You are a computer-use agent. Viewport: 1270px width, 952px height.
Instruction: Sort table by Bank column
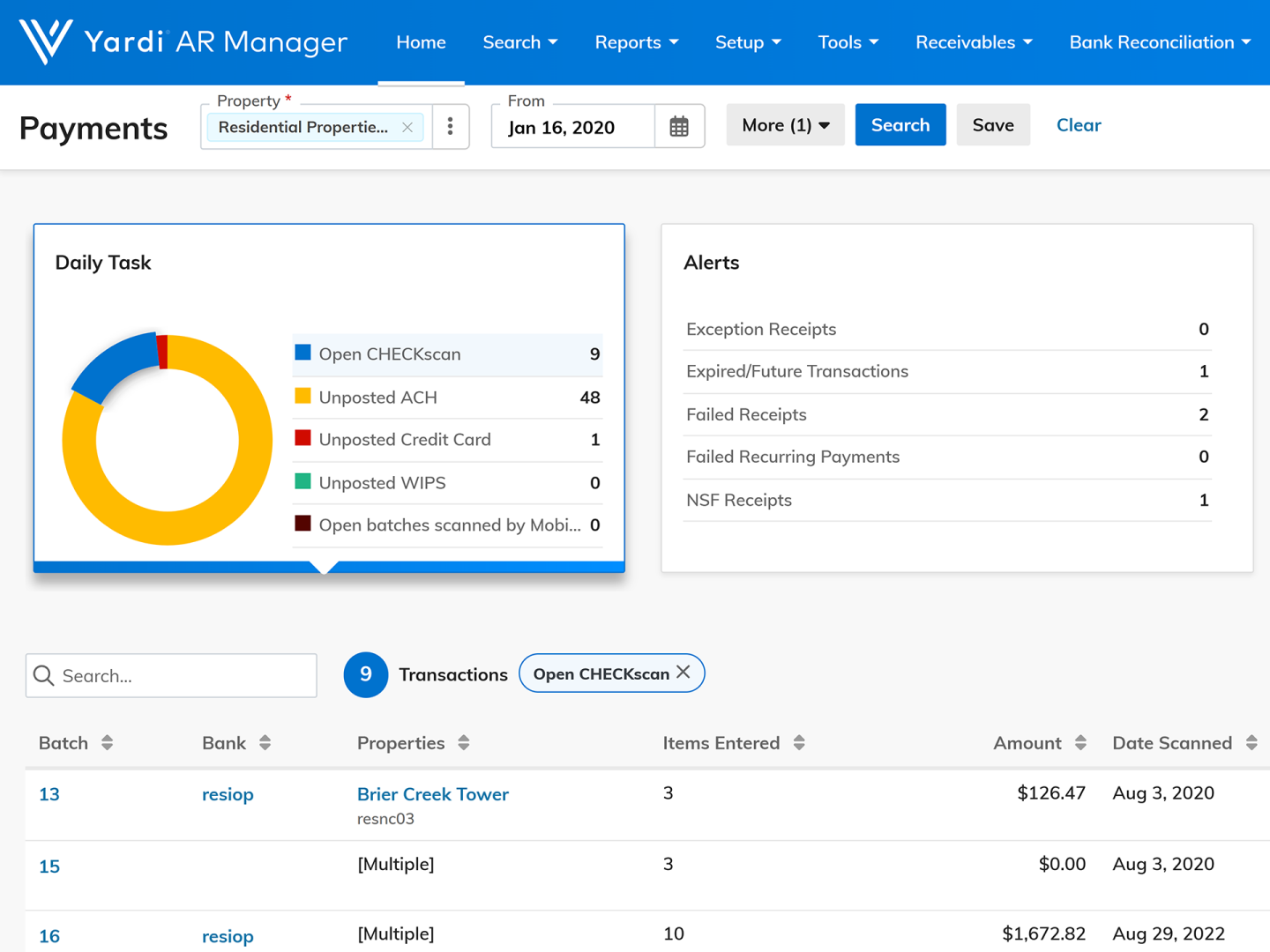(265, 743)
